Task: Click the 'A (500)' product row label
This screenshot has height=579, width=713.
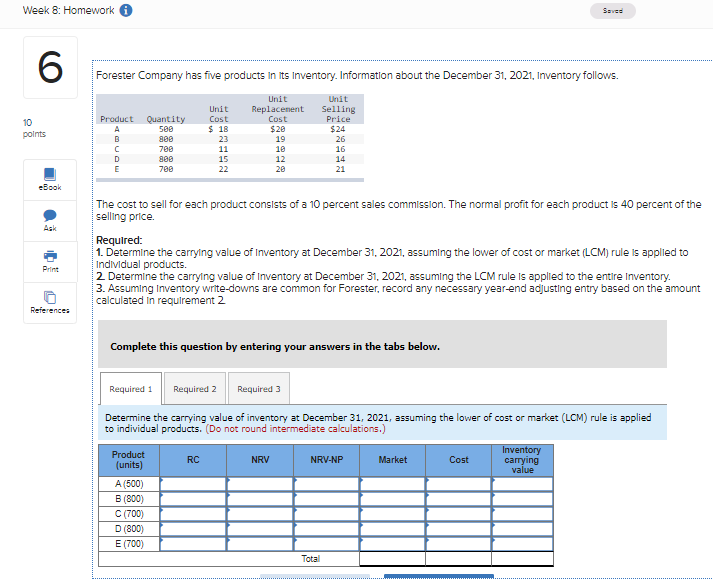Action: click(x=129, y=484)
